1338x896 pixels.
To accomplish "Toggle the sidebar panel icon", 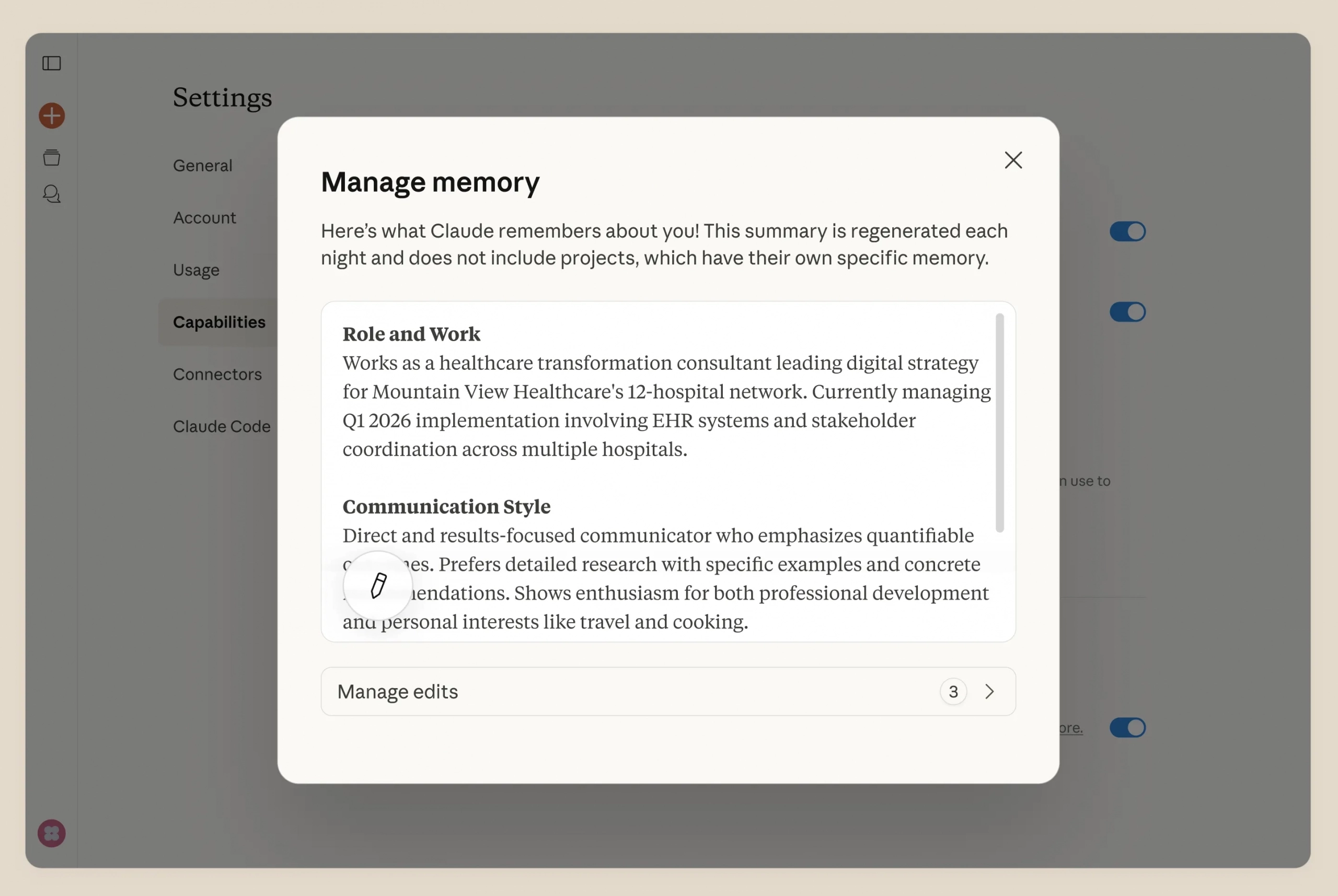I will (51, 63).
